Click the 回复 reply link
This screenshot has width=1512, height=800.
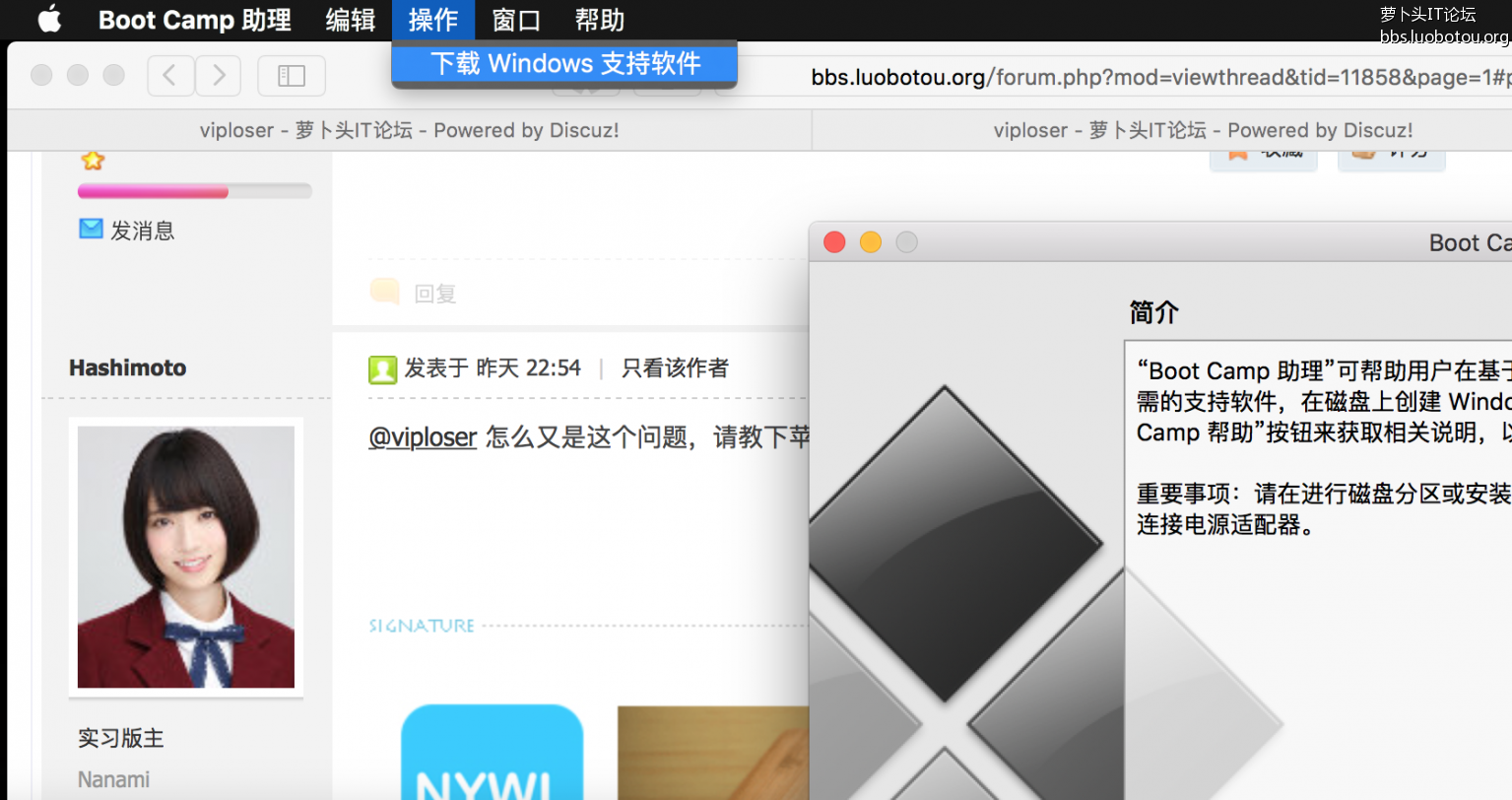pyautogui.click(x=435, y=294)
